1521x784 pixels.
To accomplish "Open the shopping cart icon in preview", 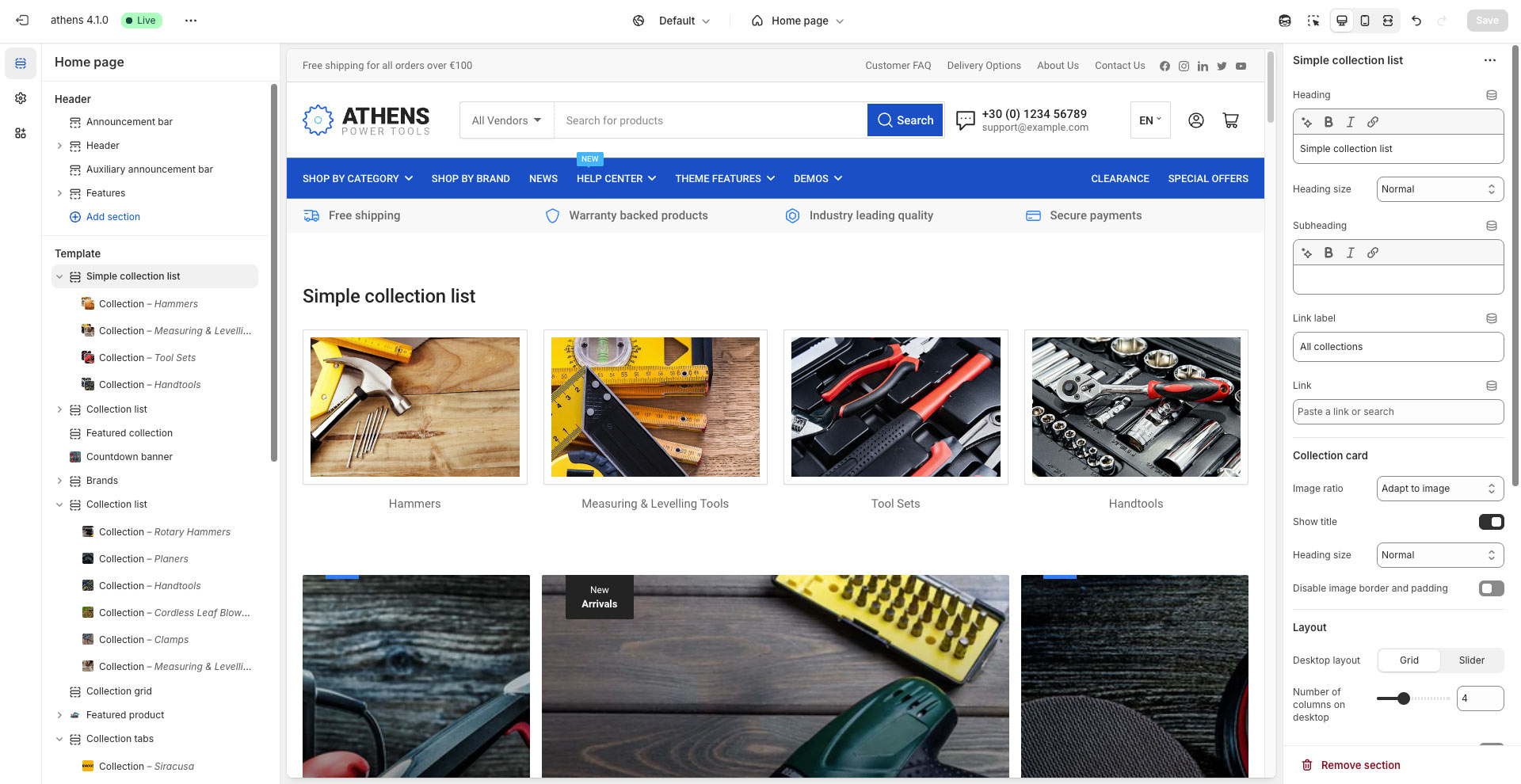I will [x=1230, y=120].
